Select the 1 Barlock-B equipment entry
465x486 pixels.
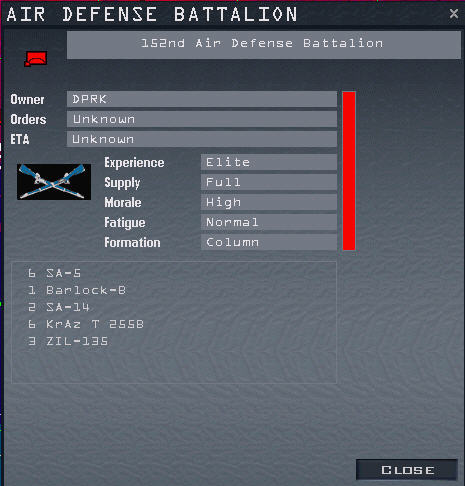coord(77,290)
